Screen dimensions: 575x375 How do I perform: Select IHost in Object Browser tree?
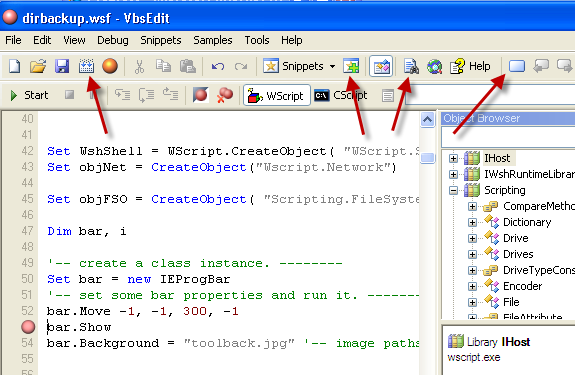click(497, 158)
